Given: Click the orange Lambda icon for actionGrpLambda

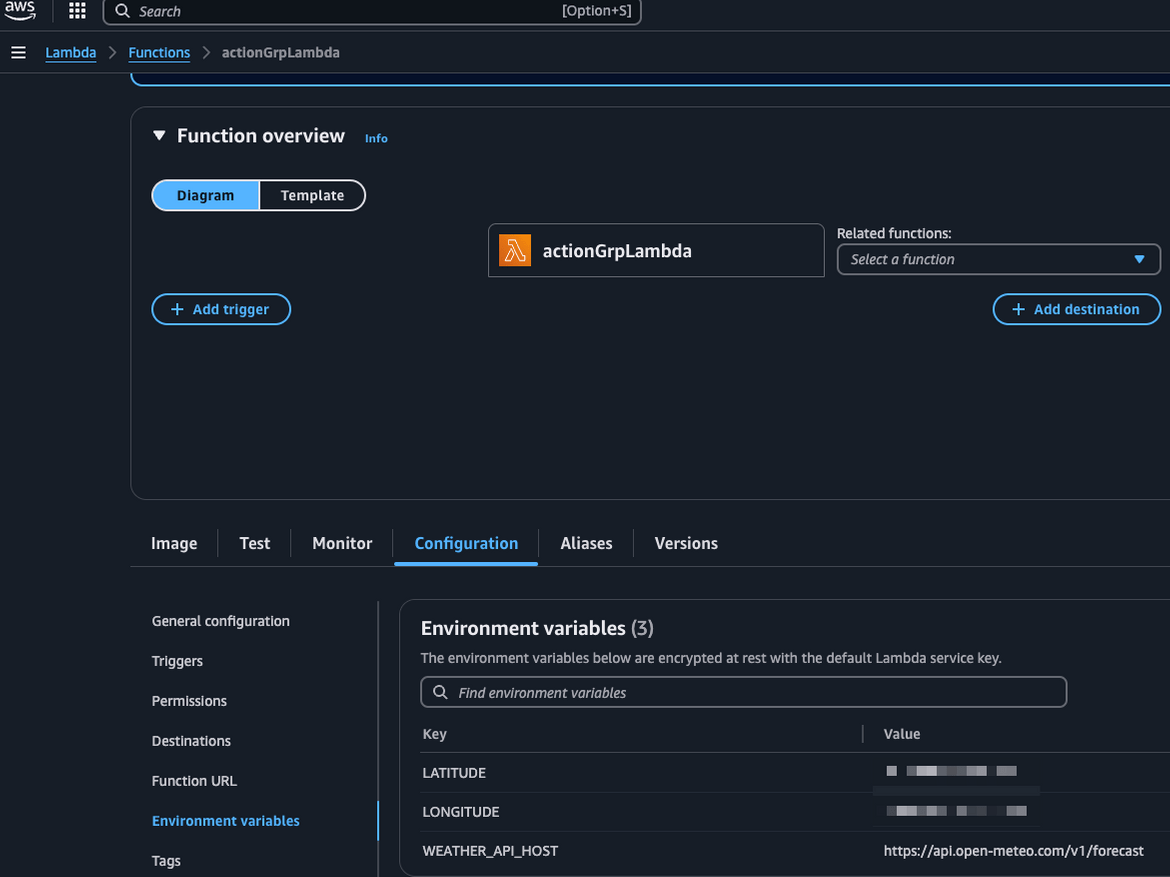Looking at the screenshot, I should tap(515, 251).
